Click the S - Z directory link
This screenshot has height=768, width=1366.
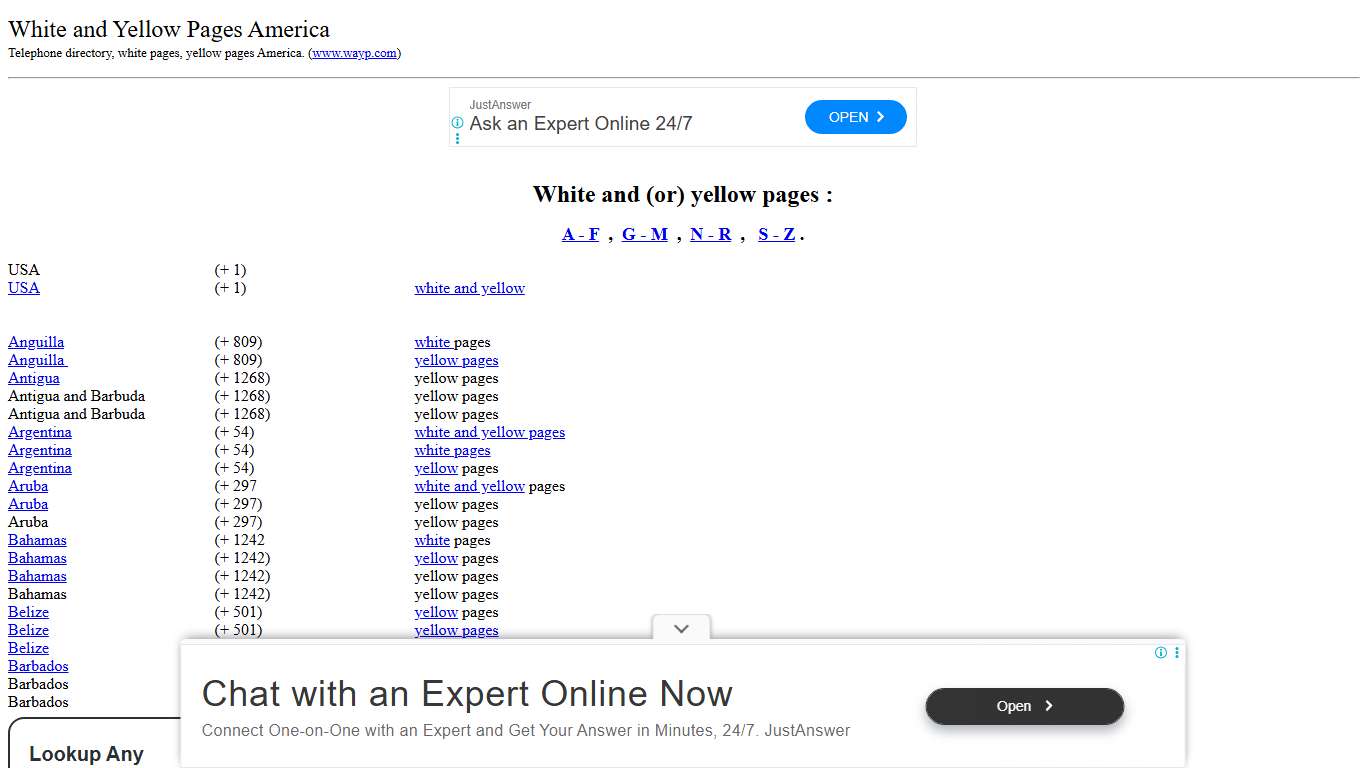pyautogui.click(x=776, y=234)
